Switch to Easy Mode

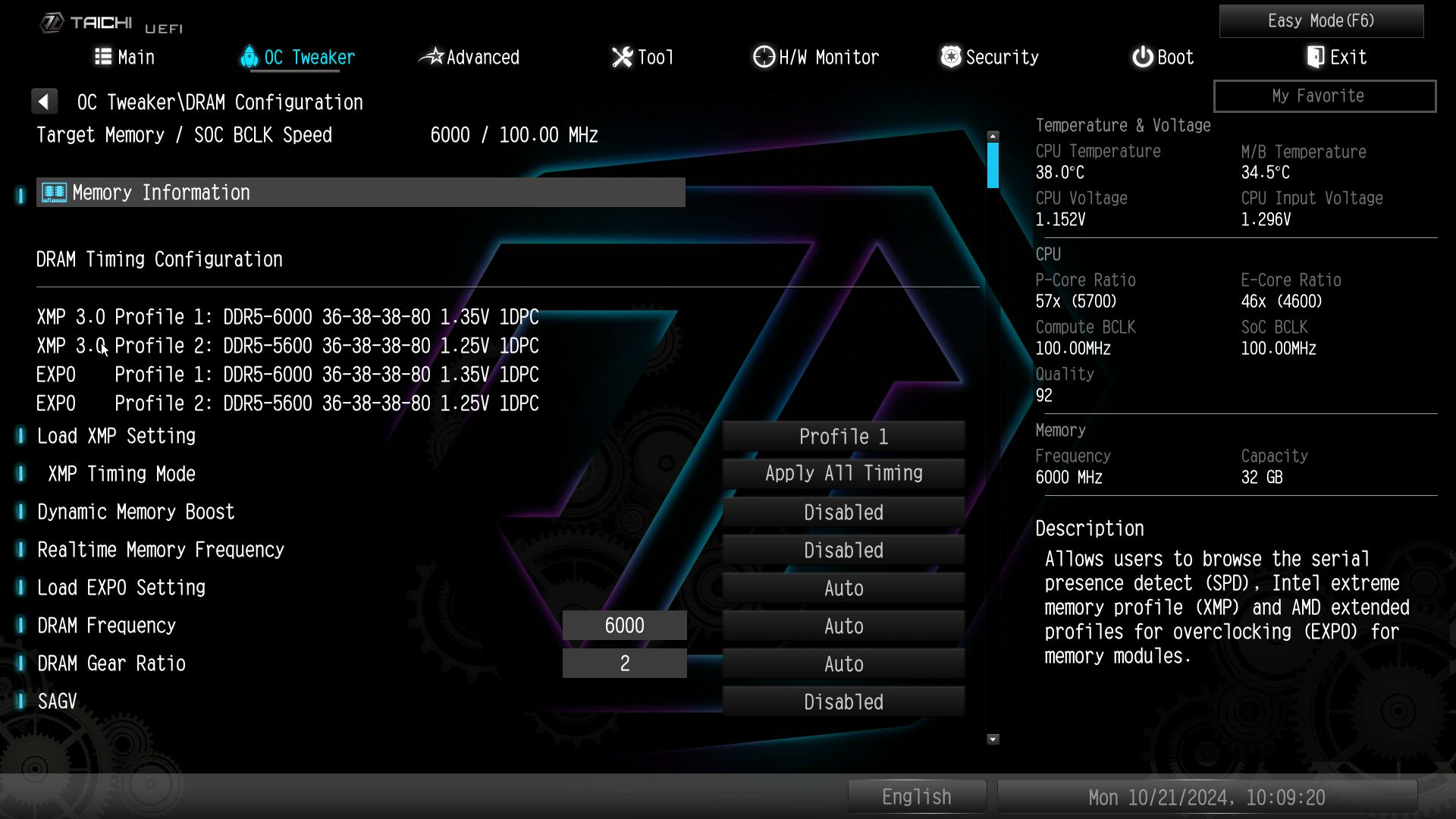[1321, 20]
